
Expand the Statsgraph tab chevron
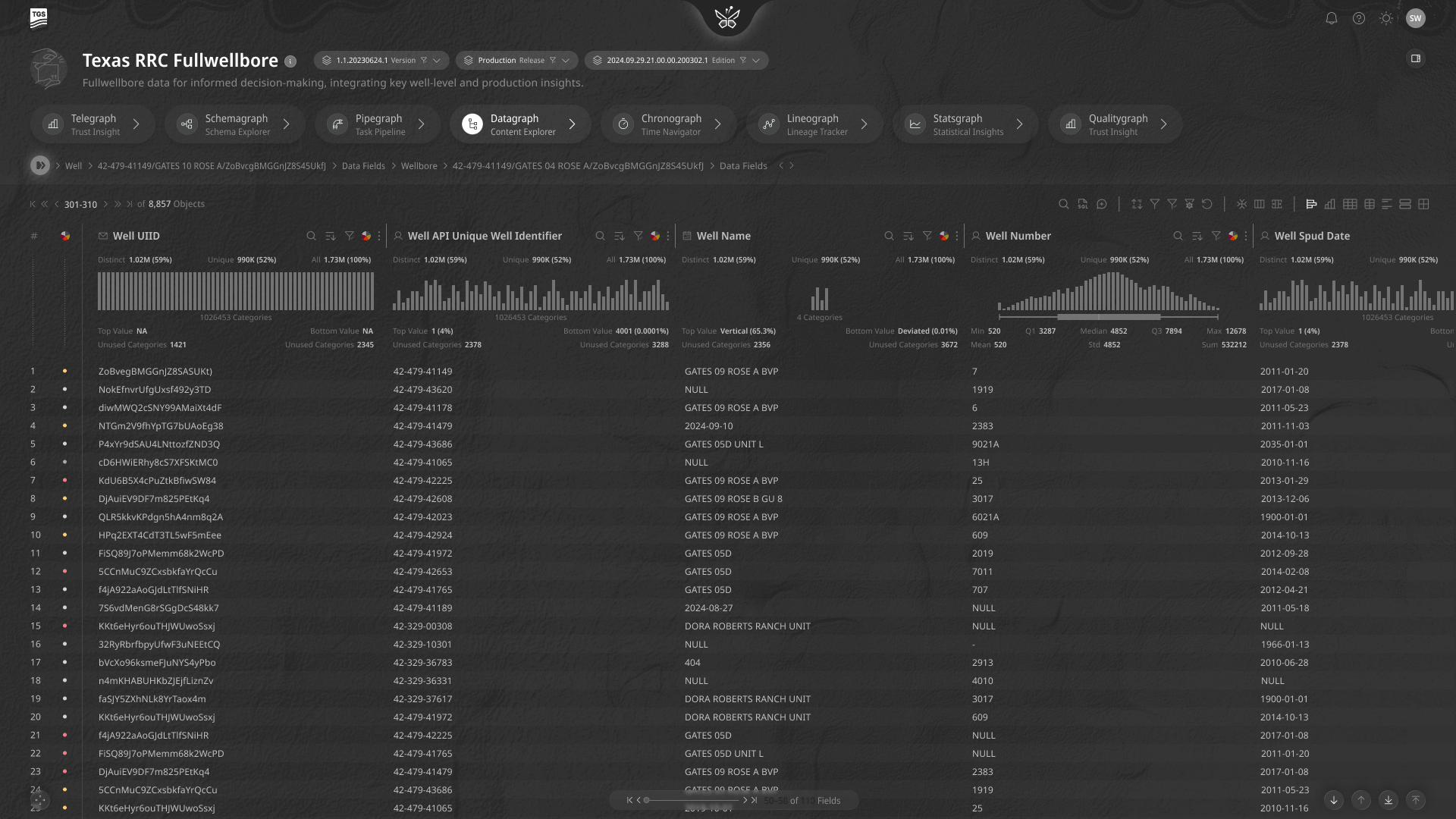point(1020,124)
